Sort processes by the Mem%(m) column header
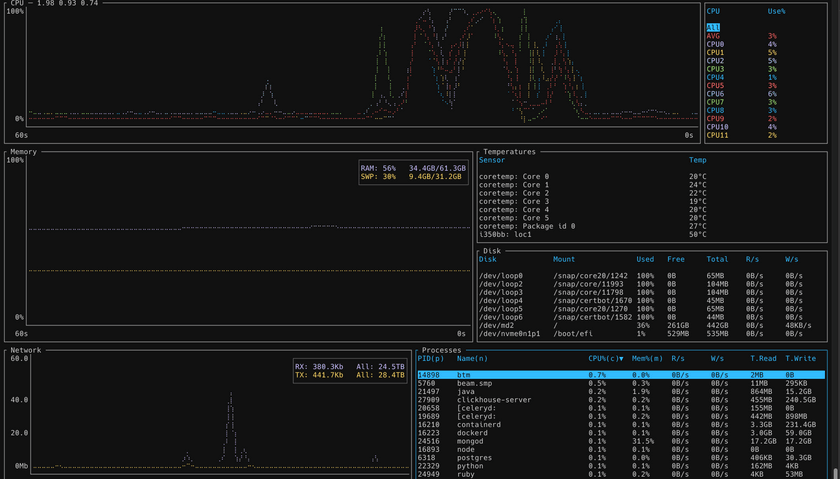 (x=648, y=358)
